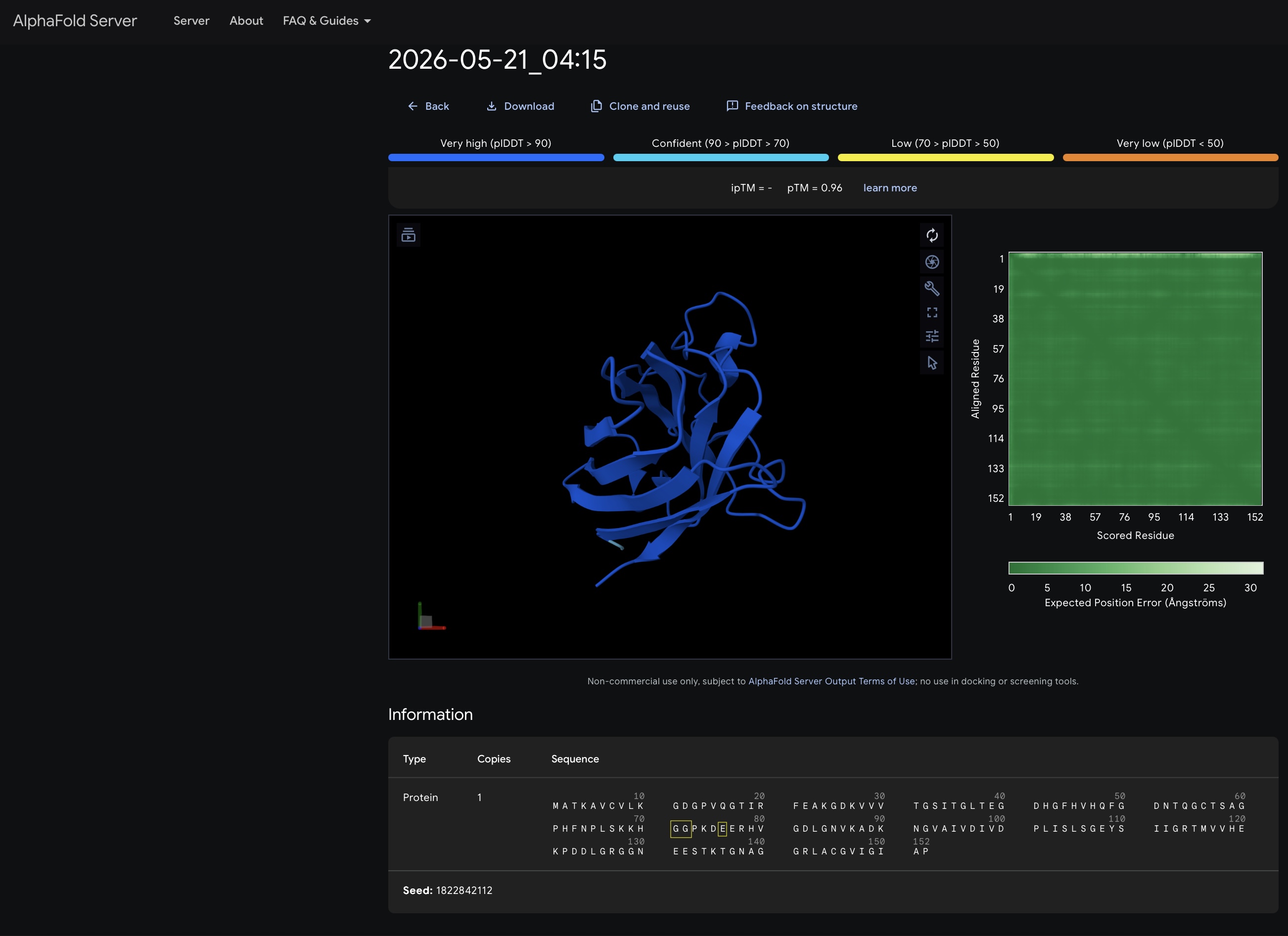
Task: Open the sliders control panel icon
Action: click(x=931, y=337)
